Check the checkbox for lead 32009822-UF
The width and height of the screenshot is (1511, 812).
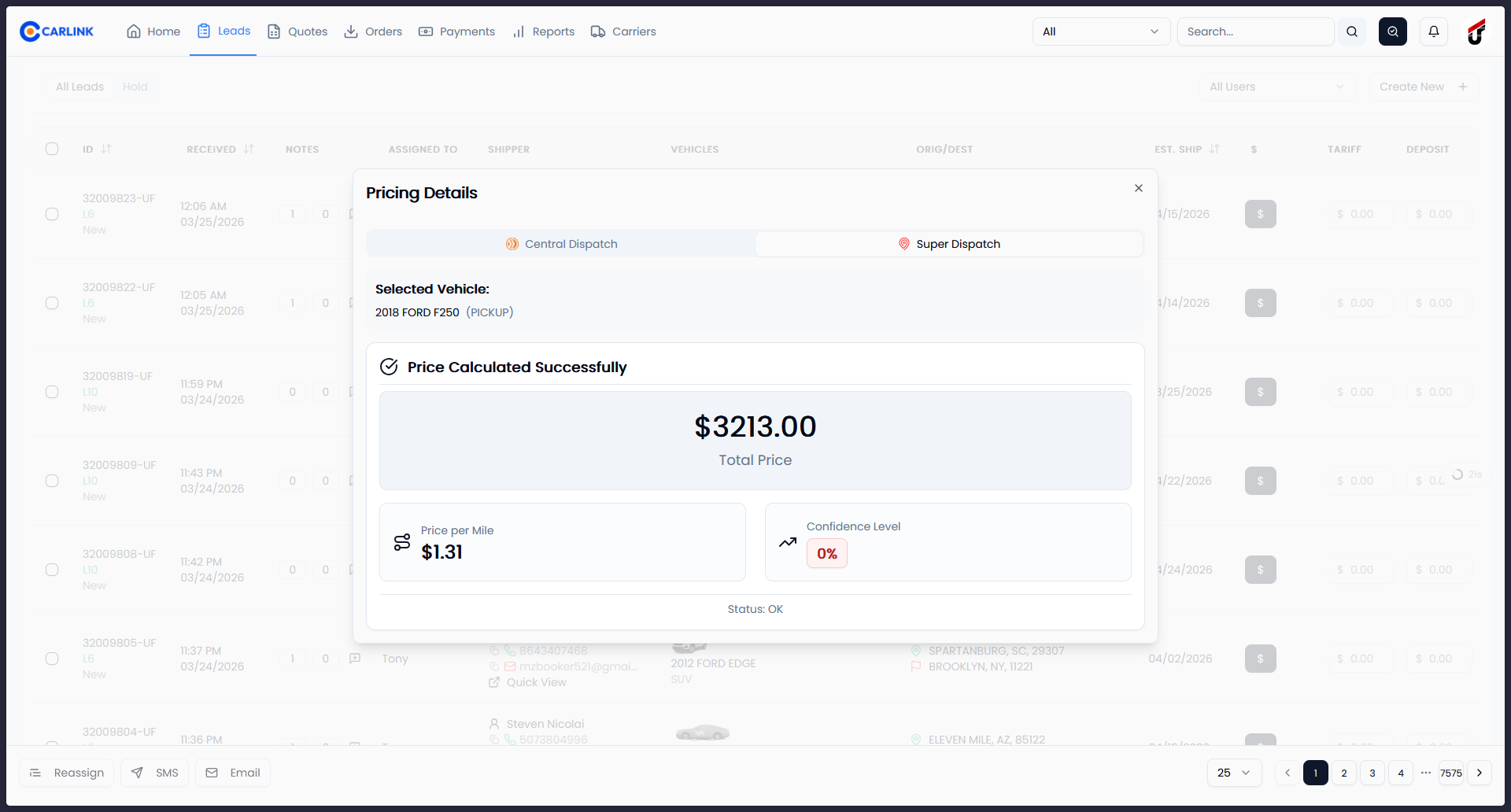(52, 303)
